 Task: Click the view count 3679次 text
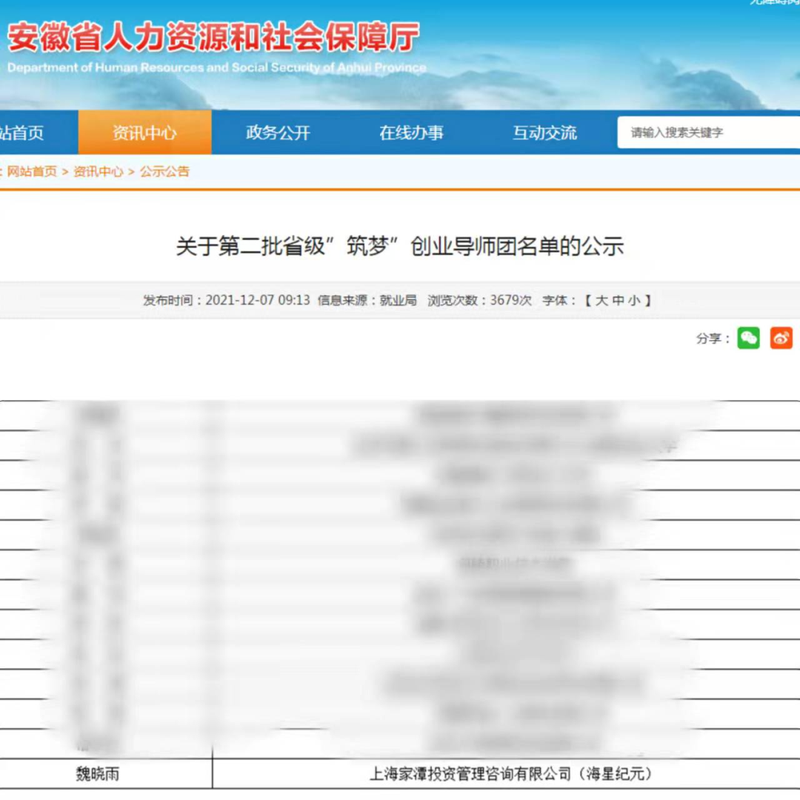510,300
